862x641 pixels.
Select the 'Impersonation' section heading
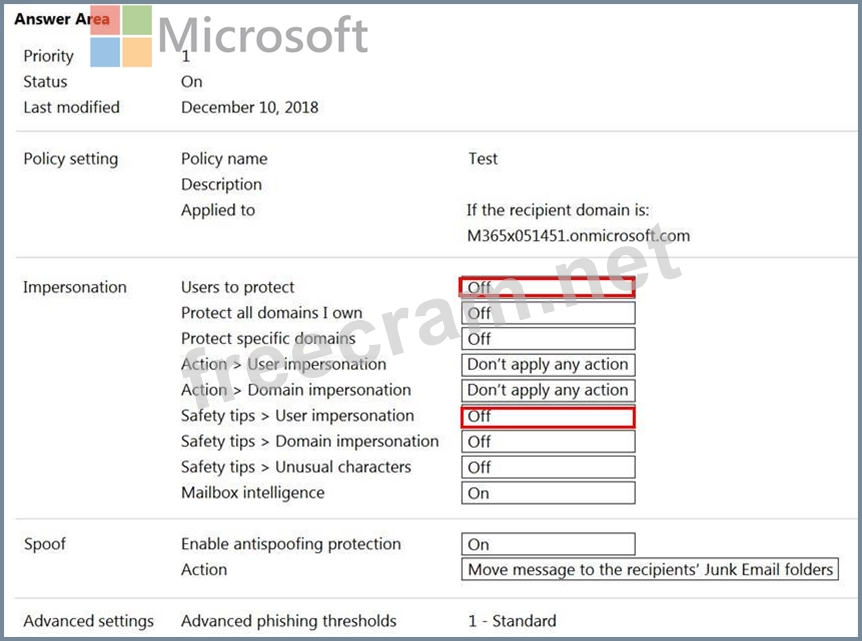(75, 287)
